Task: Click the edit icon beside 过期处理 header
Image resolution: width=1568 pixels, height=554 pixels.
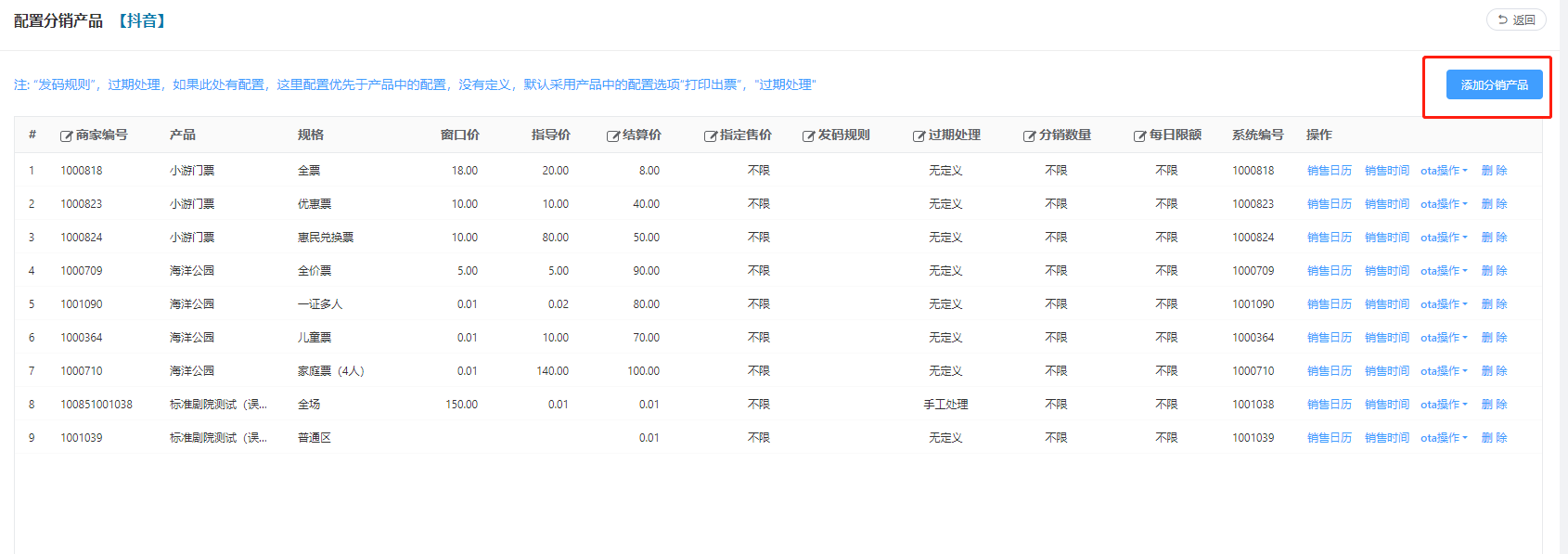Action: click(x=919, y=136)
